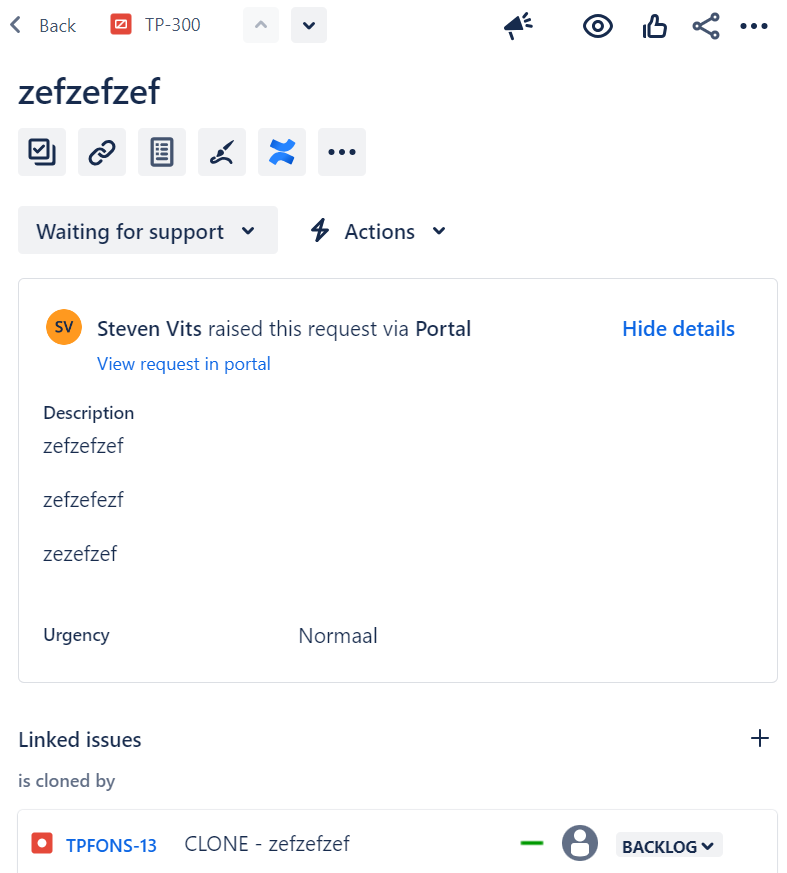Go back using the Back button
787x873 pixels.
43,25
